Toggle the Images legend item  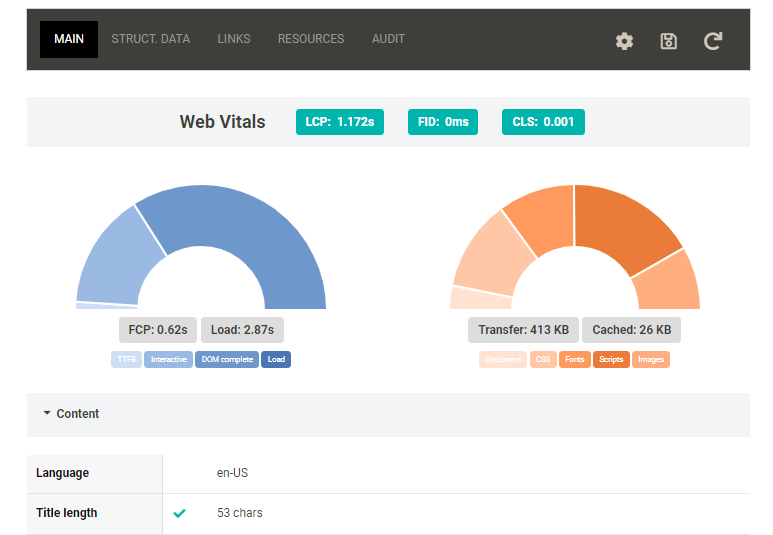click(651, 359)
